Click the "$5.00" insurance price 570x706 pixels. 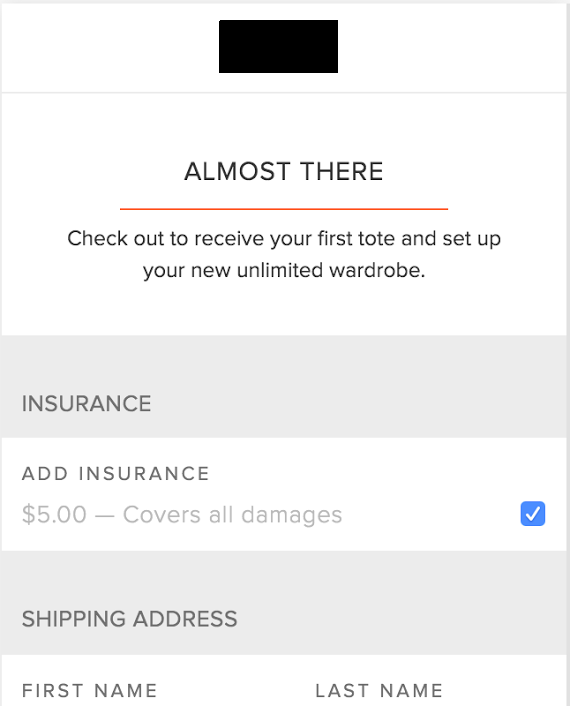[54, 514]
